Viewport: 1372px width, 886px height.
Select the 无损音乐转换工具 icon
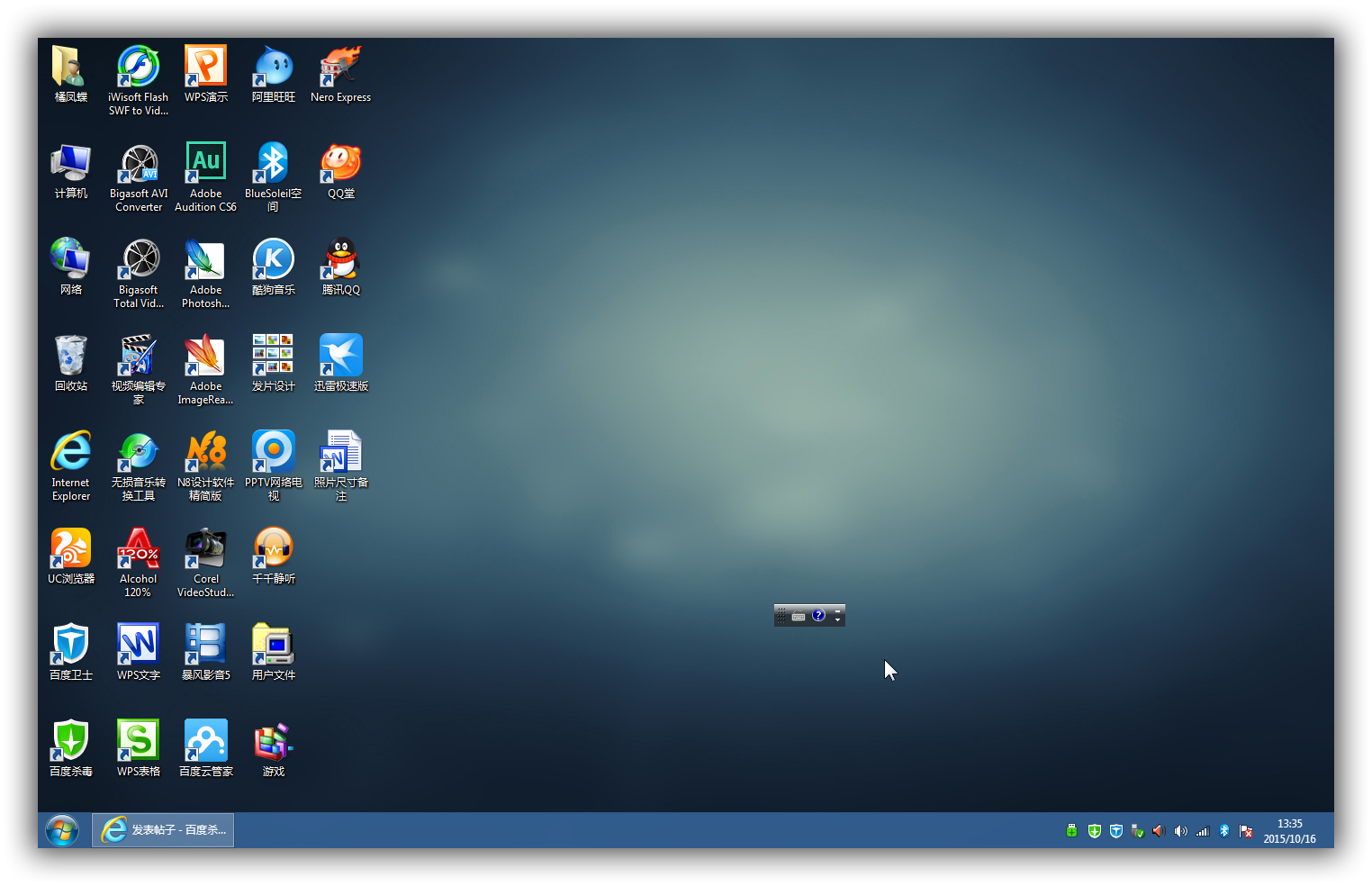click(x=139, y=466)
